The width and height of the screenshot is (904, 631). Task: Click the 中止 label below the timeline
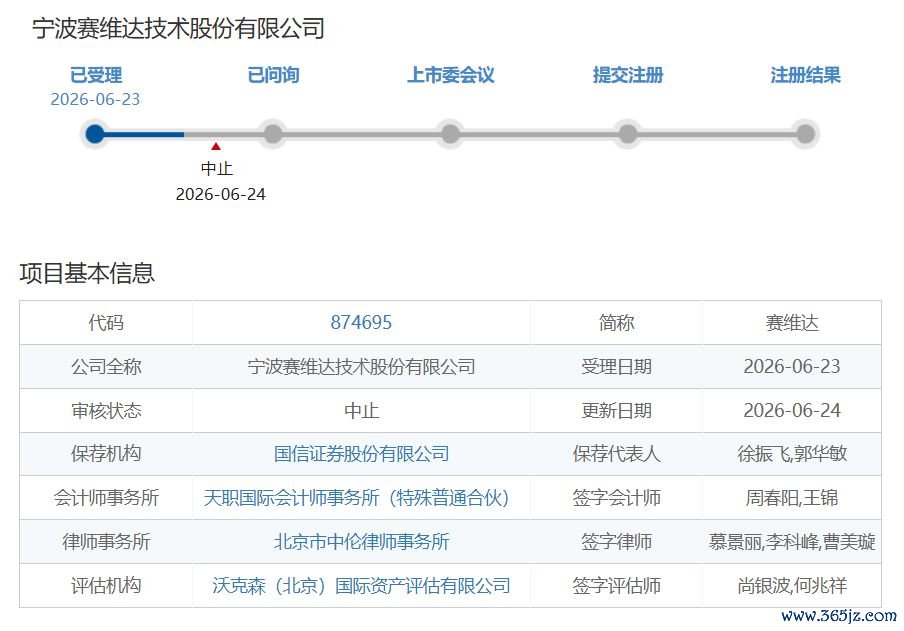pyautogui.click(x=217, y=168)
